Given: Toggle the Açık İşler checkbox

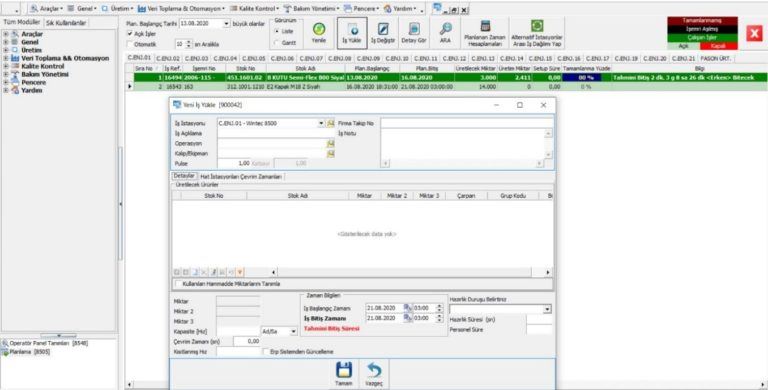Looking at the screenshot, I should (x=130, y=34).
